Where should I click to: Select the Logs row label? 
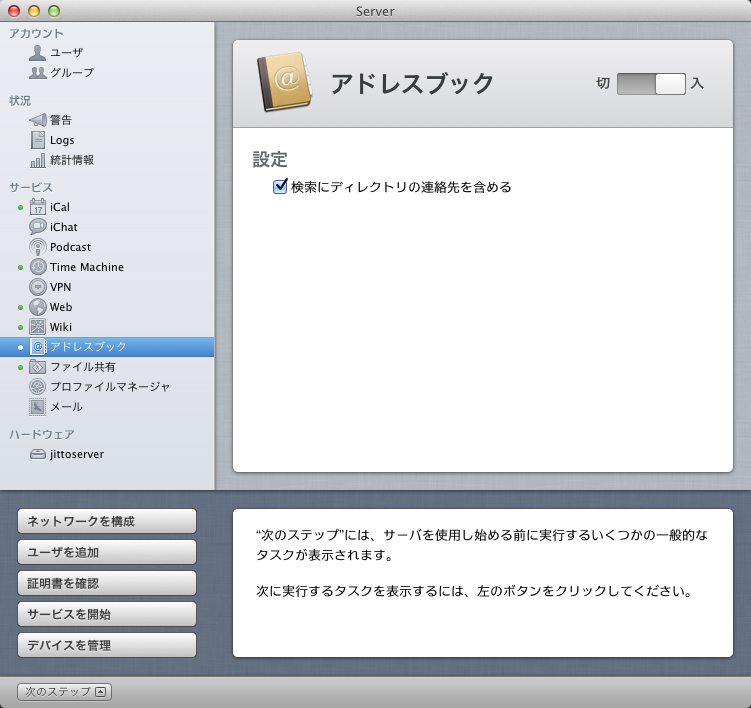coord(62,140)
